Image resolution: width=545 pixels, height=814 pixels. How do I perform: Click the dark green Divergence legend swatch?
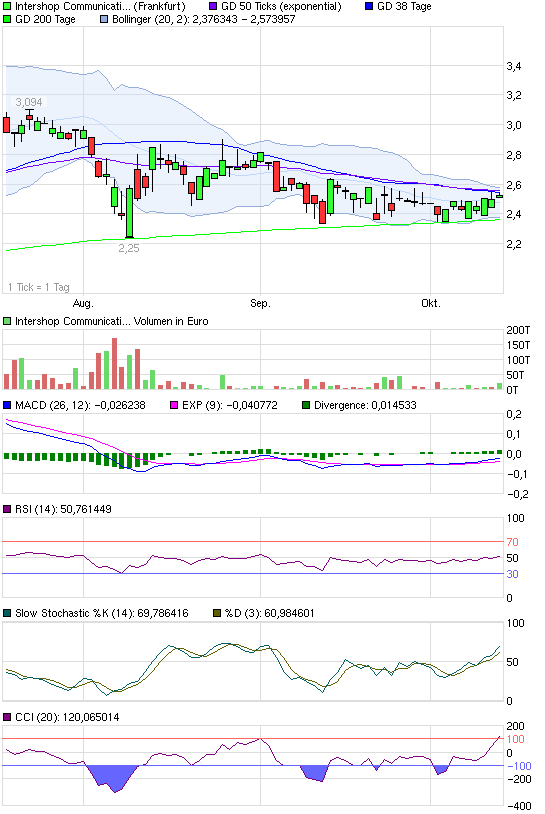[306, 405]
